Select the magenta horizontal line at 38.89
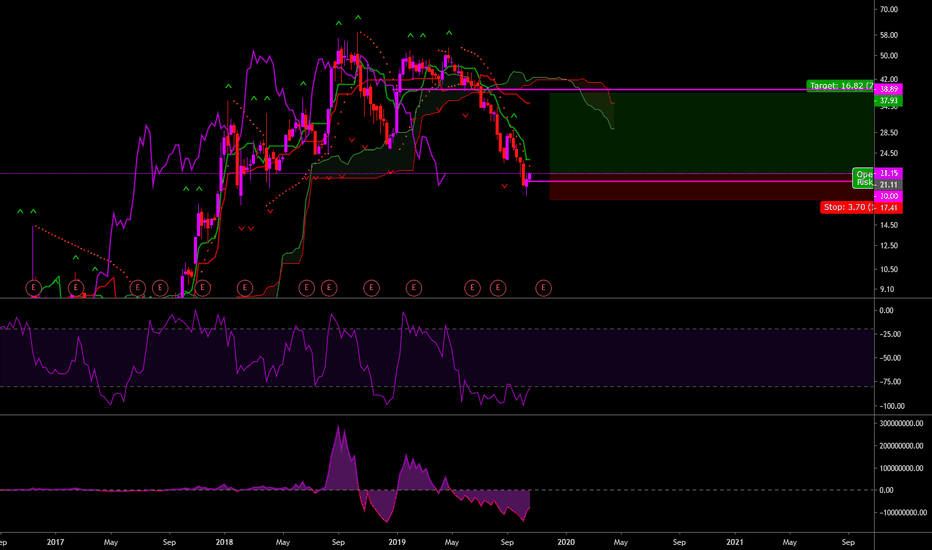 pyautogui.click(x=633, y=90)
